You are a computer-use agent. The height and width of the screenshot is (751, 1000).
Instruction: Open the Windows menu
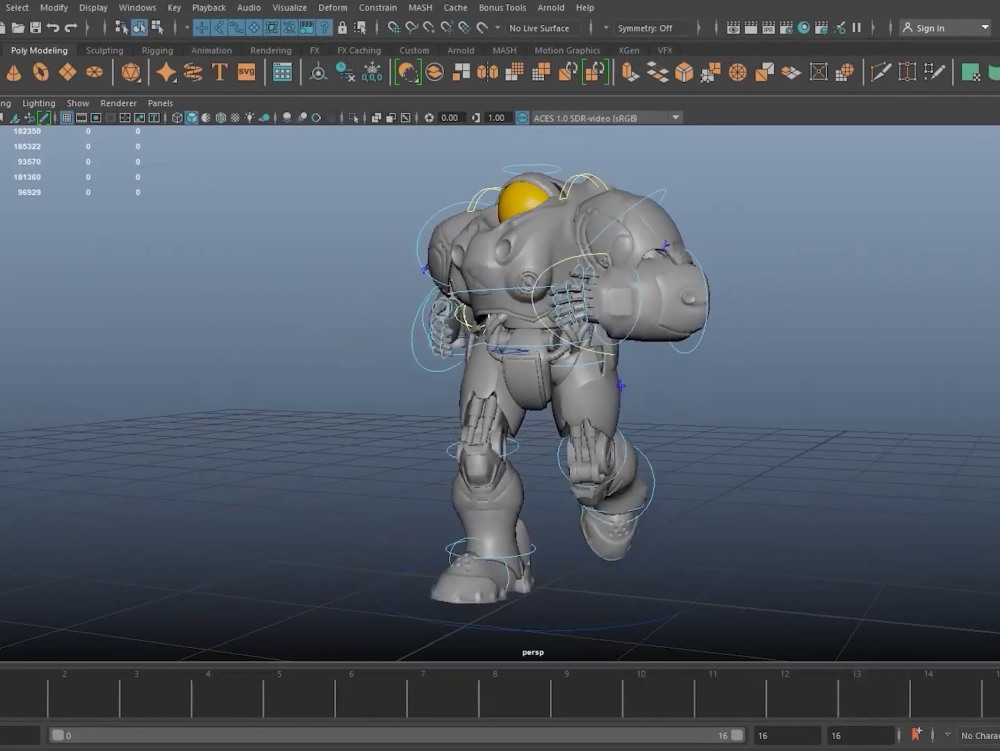pos(137,8)
